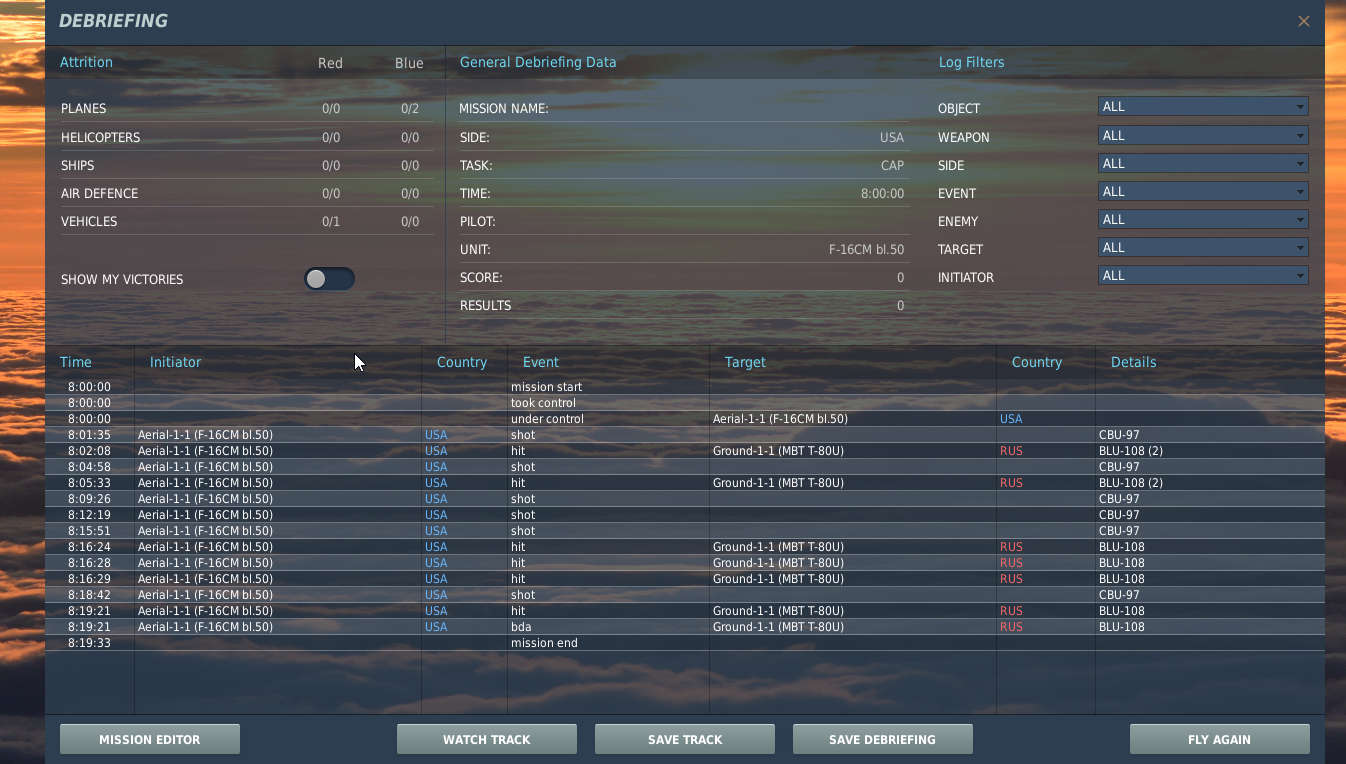Screen dimensions: 1346x764
Task: Click the HELICOPTERS attrition row label
Action: [x=100, y=138]
